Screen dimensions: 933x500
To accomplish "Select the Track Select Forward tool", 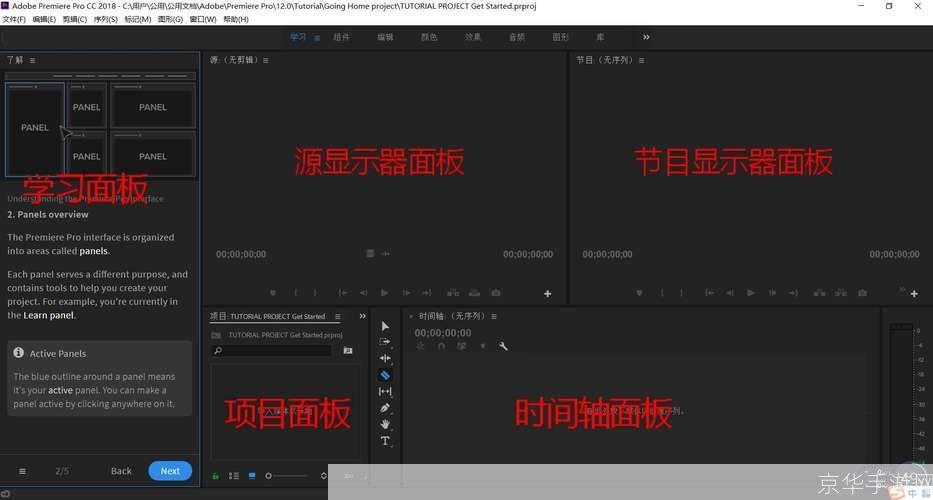I will click(x=385, y=342).
